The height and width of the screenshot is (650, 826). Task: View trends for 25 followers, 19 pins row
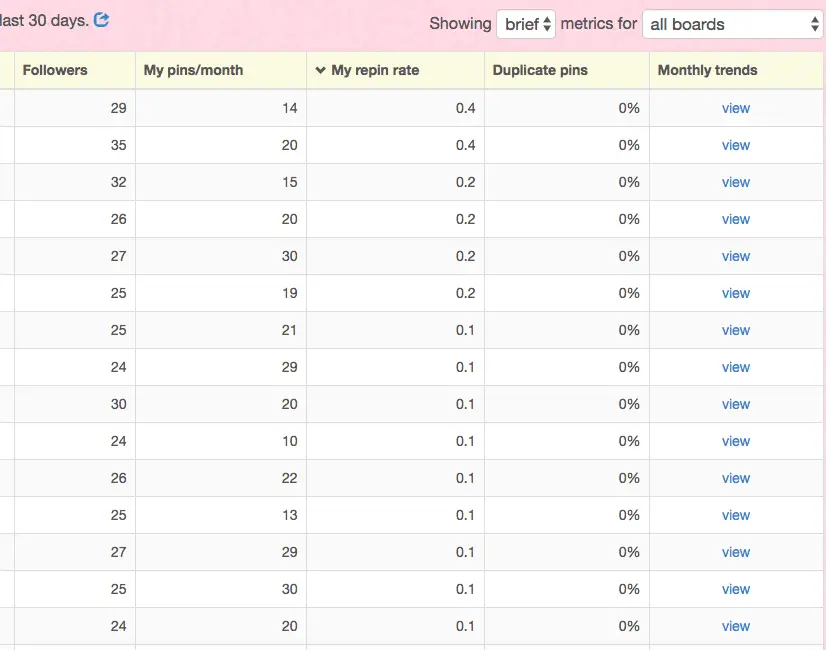(x=735, y=293)
